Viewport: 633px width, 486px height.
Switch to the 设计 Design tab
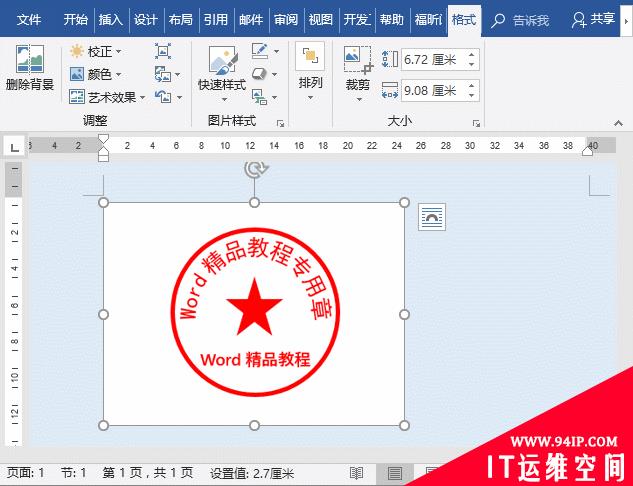point(146,19)
